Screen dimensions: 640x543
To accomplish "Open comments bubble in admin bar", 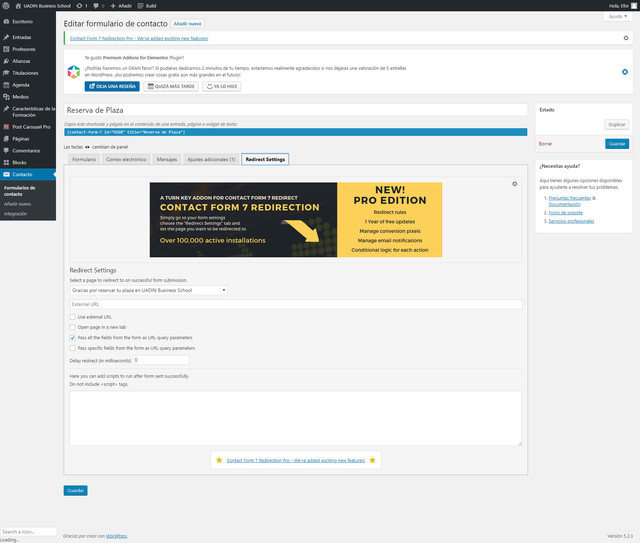I will pyautogui.click(x=98, y=6).
